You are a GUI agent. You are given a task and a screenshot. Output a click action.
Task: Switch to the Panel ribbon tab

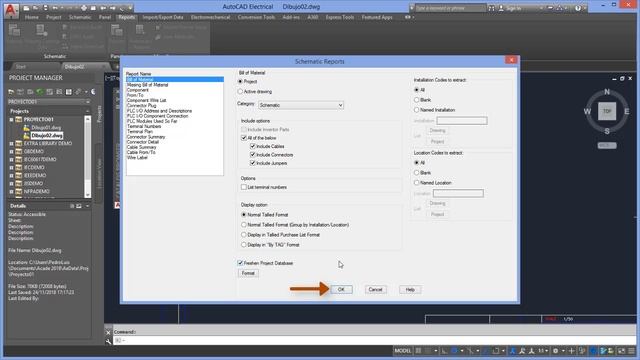tap(105, 18)
